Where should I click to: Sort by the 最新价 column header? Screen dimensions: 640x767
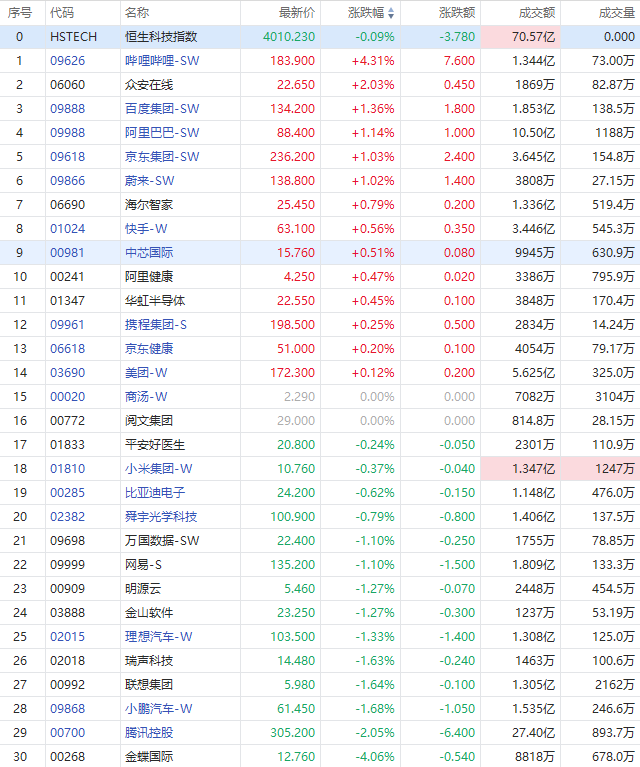tap(297, 13)
